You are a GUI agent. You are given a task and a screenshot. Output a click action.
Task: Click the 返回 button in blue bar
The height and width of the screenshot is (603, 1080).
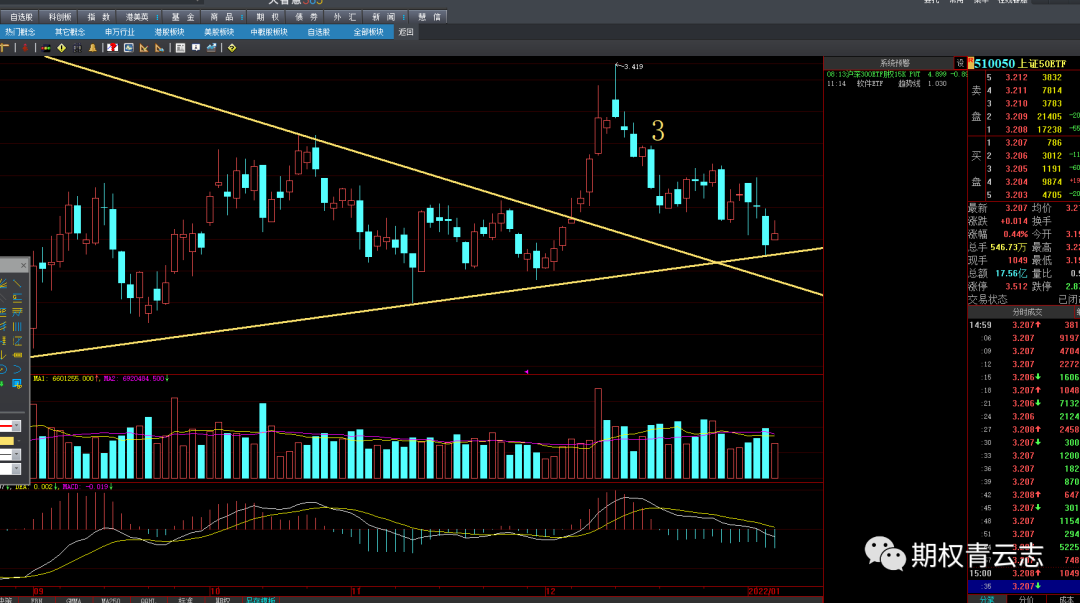tap(405, 32)
